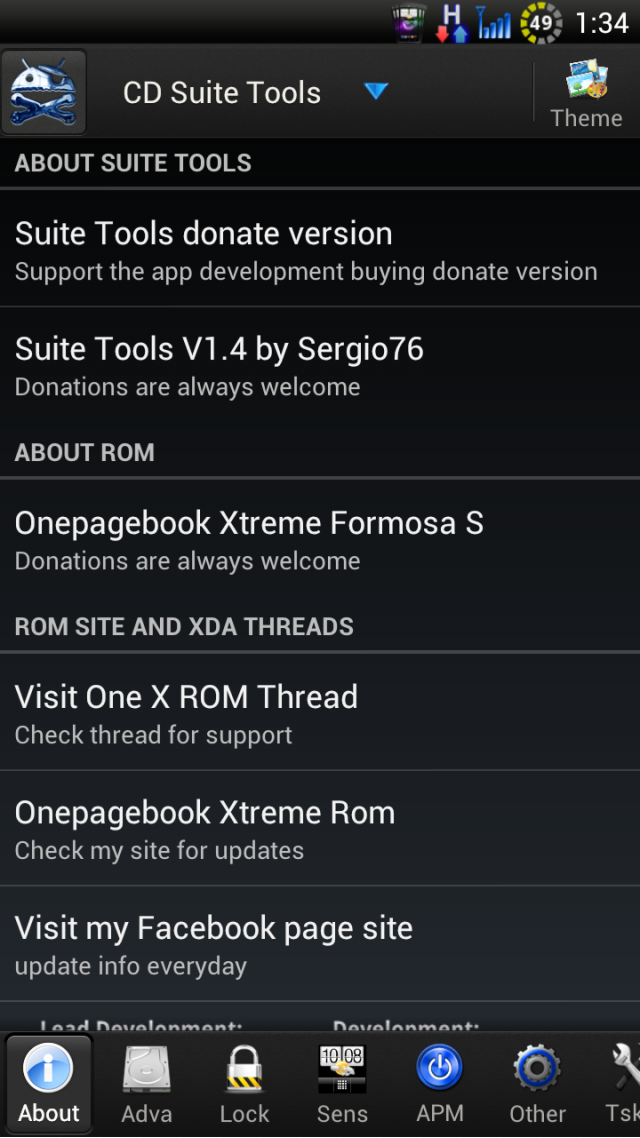Open Onepagebook Xtreme Rom site
640x1138 pixels.
pyautogui.click(x=320, y=828)
